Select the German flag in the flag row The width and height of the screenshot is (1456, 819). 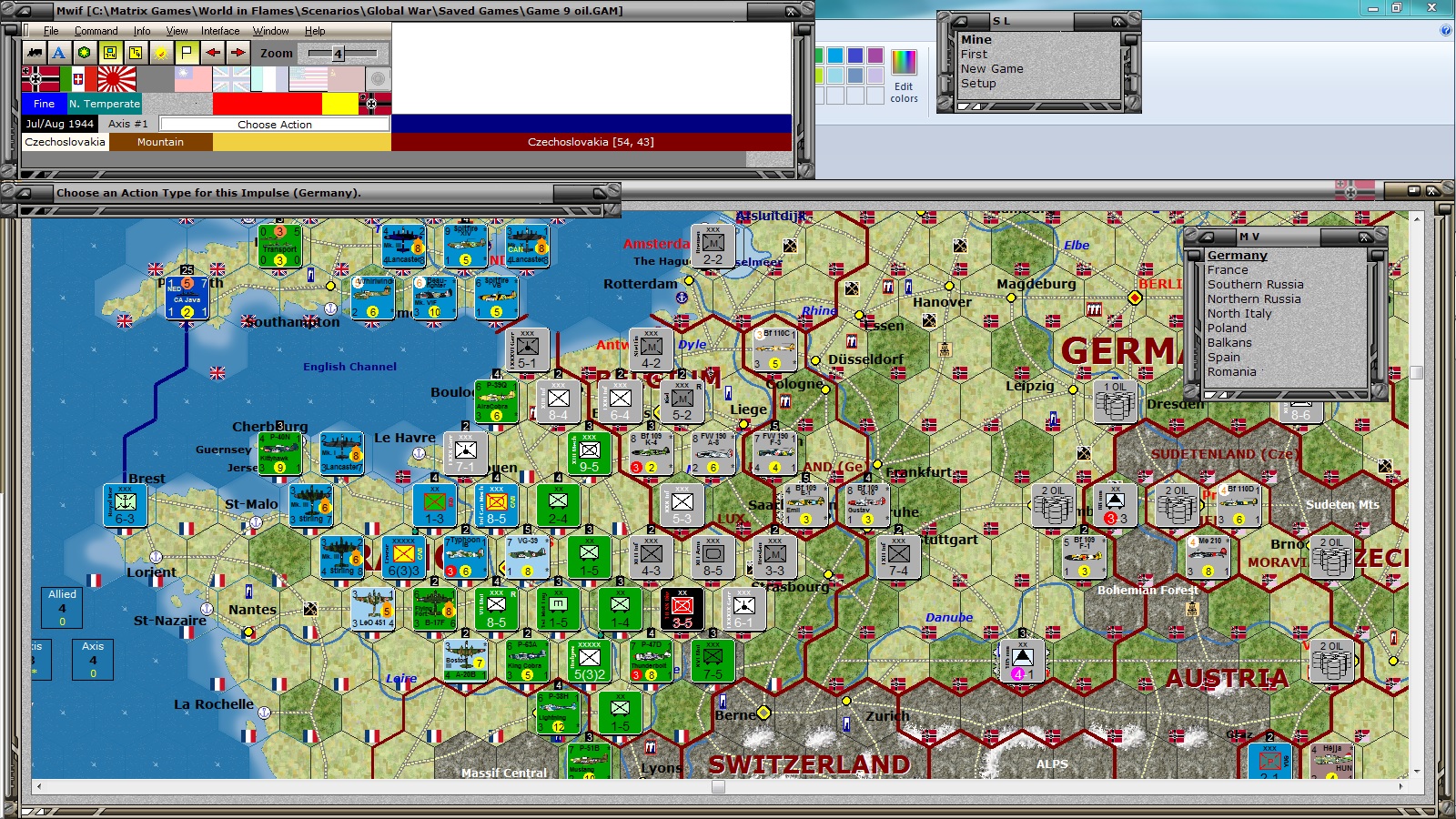click(40, 79)
